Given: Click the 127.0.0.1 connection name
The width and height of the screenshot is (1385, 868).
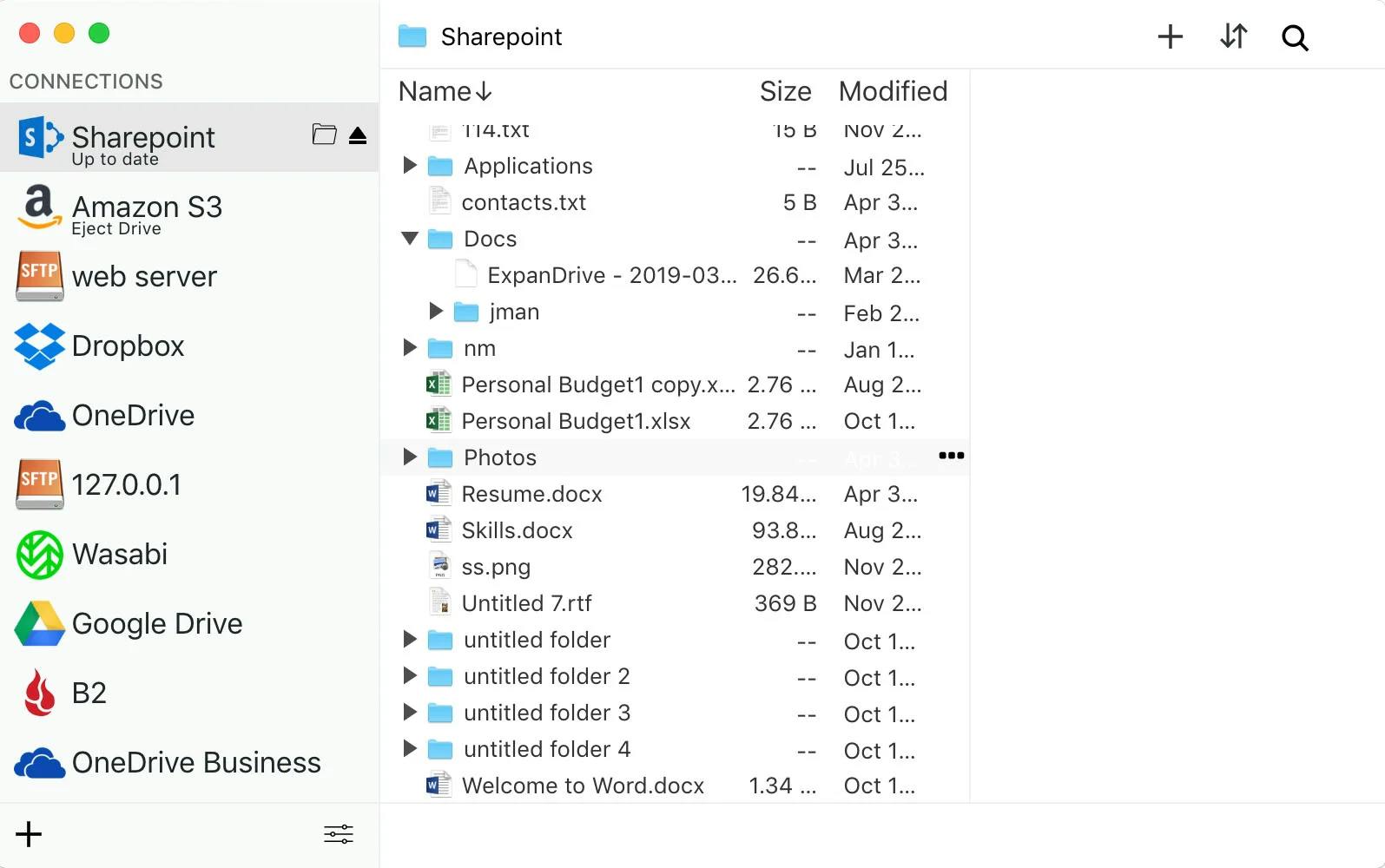Looking at the screenshot, I should pos(127,484).
